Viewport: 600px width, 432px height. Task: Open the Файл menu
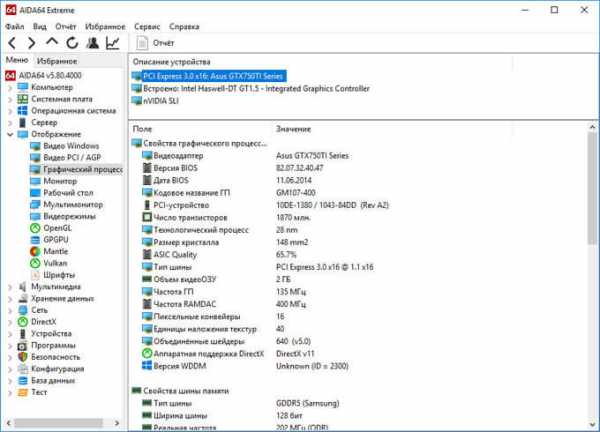(15, 27)
